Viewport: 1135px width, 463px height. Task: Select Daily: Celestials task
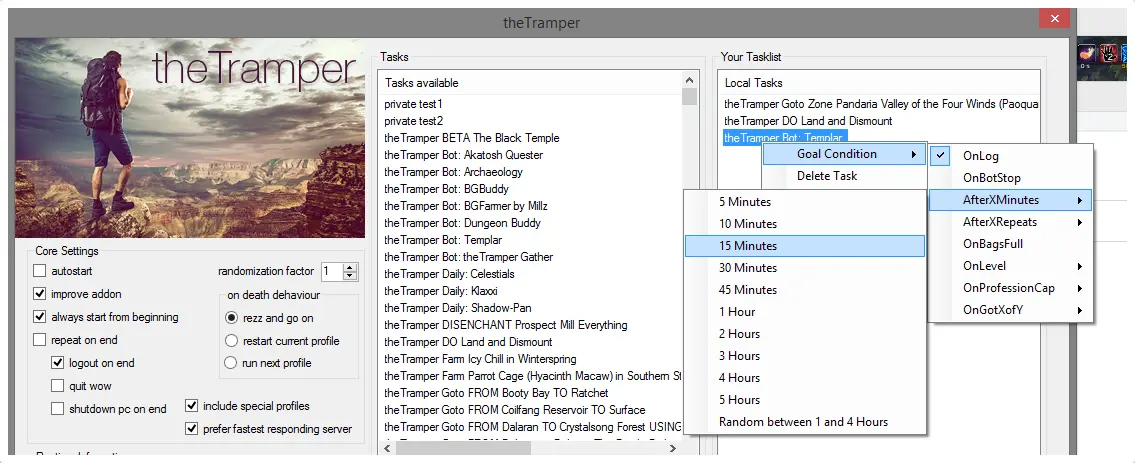pos(450,274)
